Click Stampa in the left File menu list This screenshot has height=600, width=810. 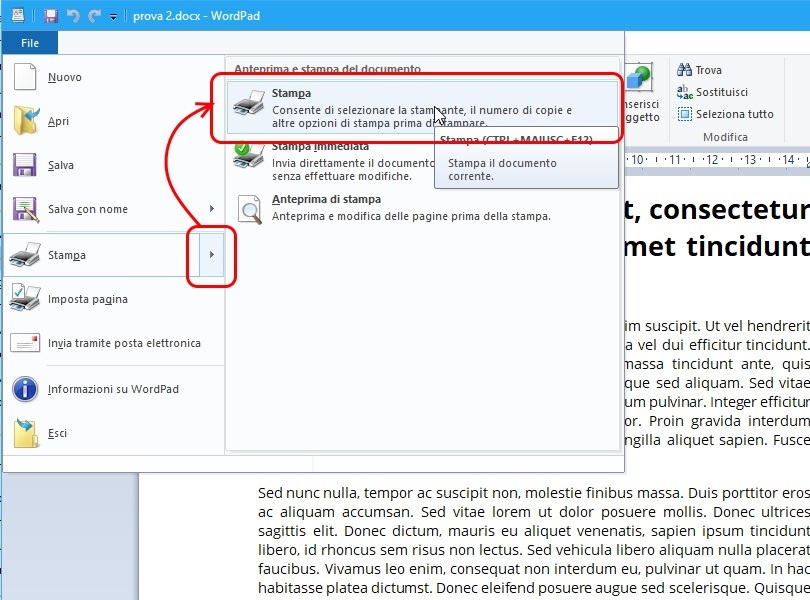[x=102, y=255]
